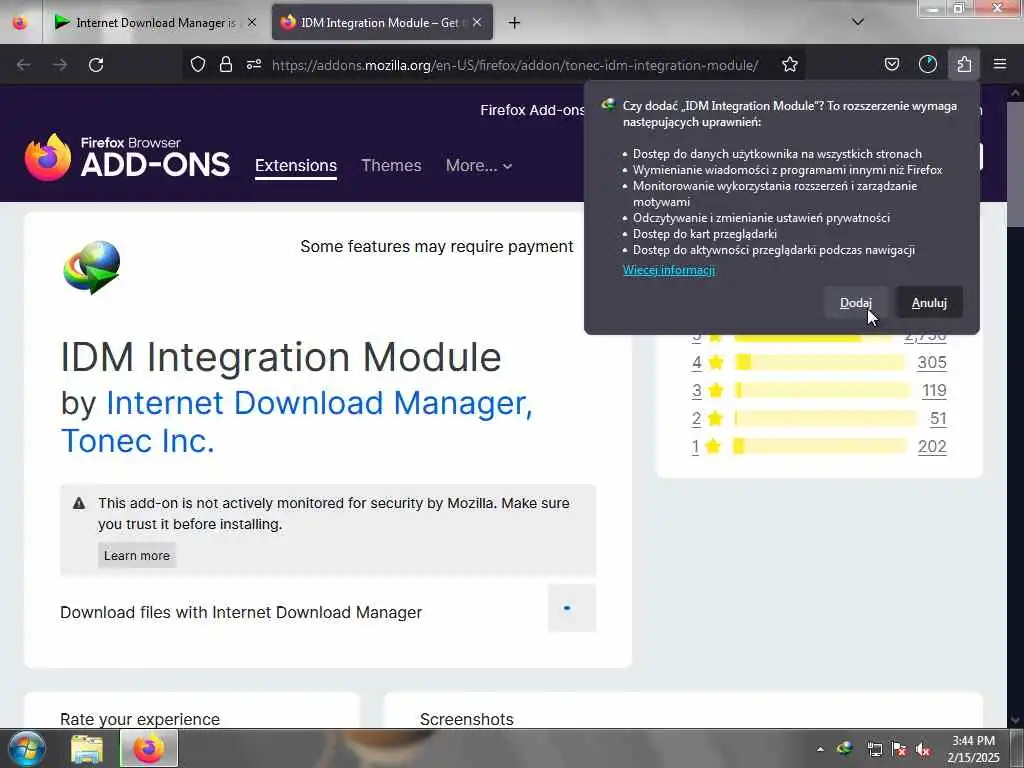Click the Download files with Internet Download Manager text
The width and height of the screenshot is (1024, 768).
[x=241, y=613]
